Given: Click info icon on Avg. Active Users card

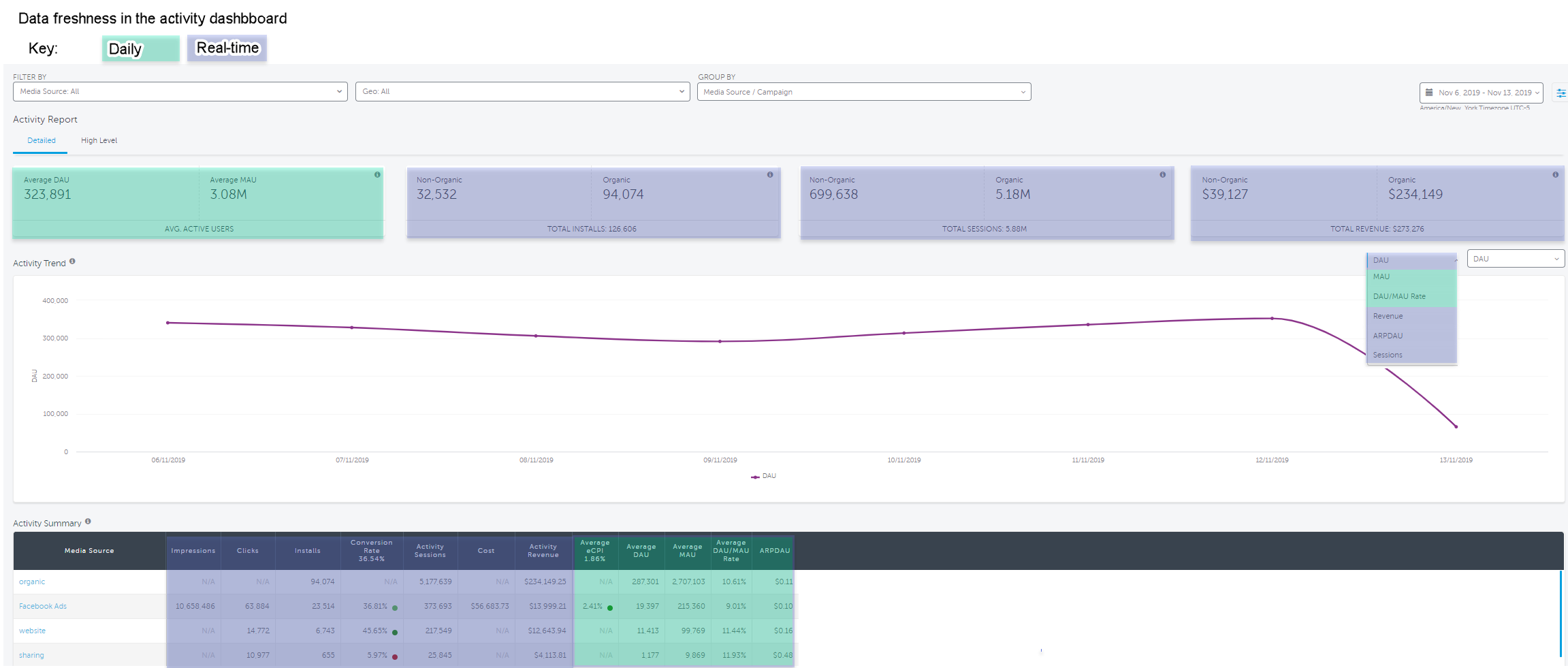Looking at the screenshot, I should [x=377, y=175].
